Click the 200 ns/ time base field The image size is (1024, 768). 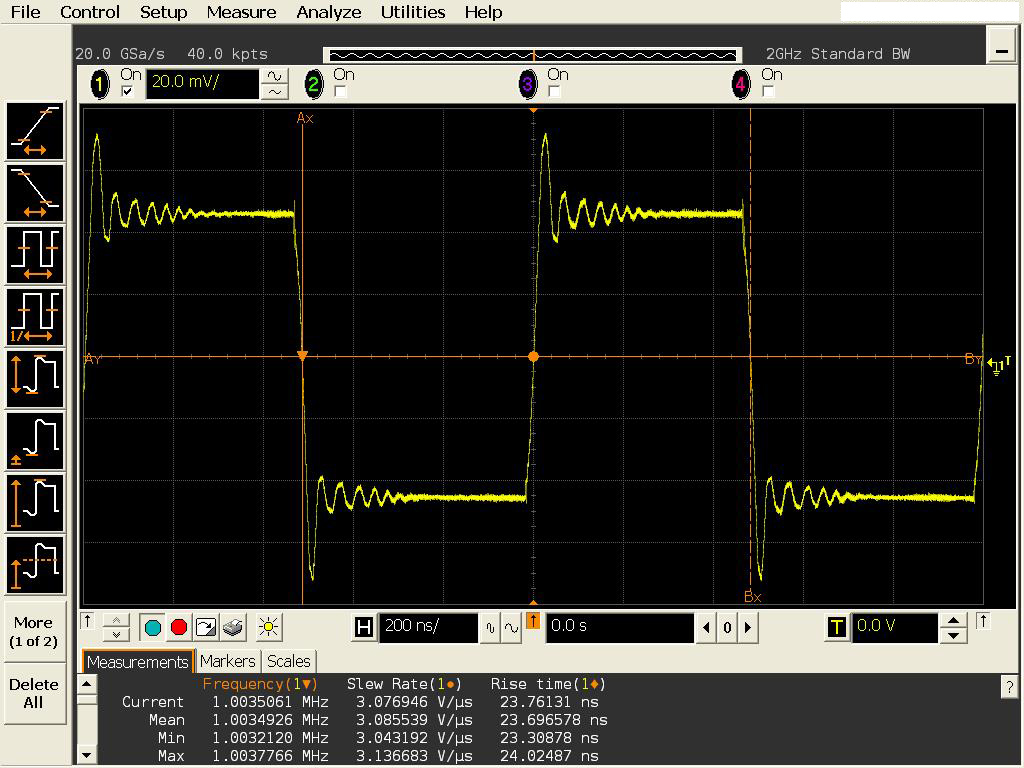click(x=429, y=628)
